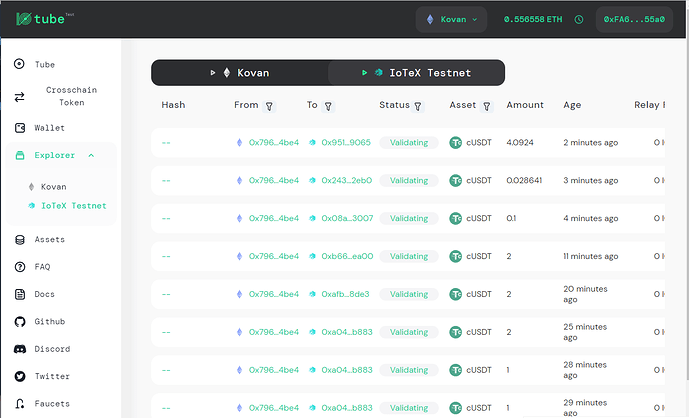Open To address 0x951...9065
Image resolution: width=689 pixels, height=418 pixels.
click(x=346, y=142)
